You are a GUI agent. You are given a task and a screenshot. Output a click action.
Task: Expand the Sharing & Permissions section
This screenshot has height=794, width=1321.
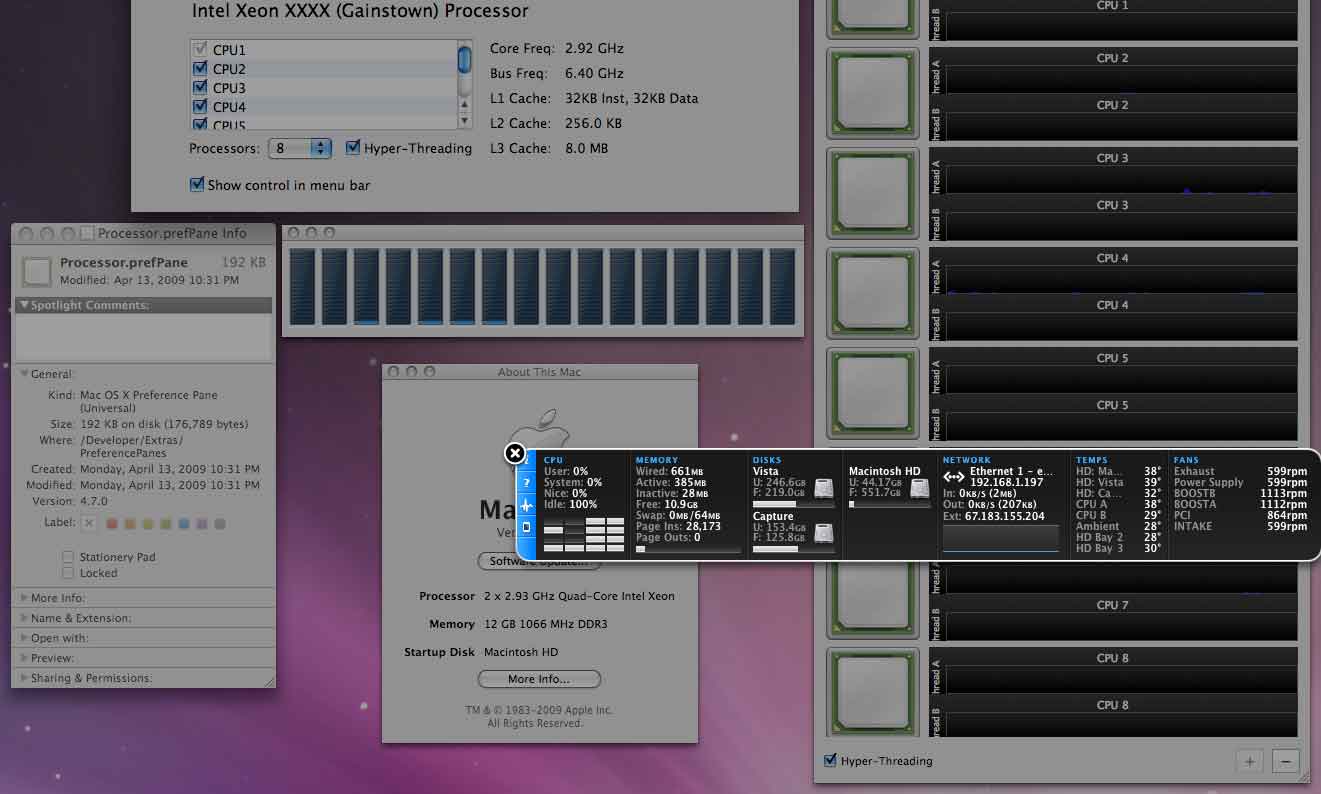tap(24, 678)
